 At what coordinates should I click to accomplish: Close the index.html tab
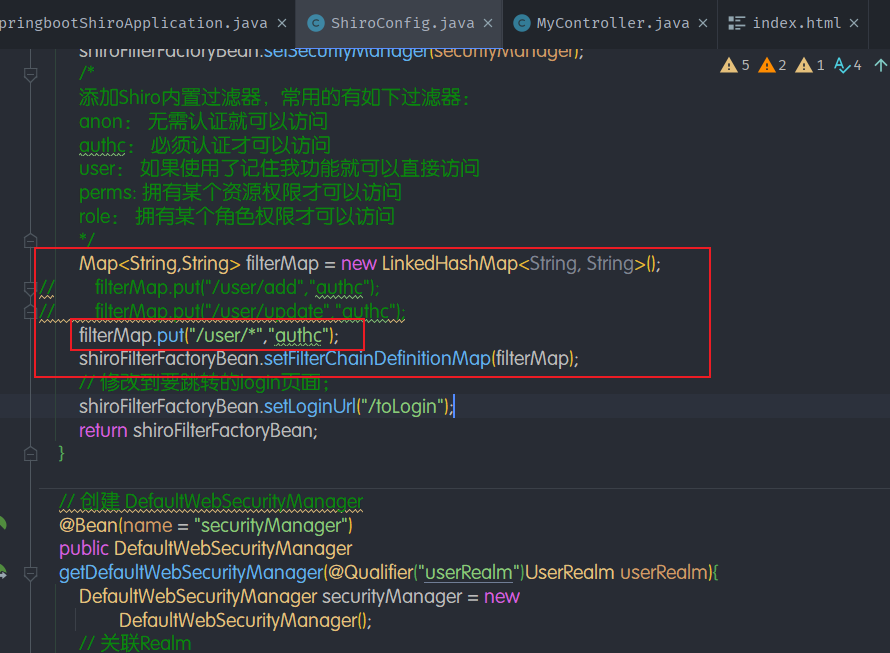pos(853,23)
